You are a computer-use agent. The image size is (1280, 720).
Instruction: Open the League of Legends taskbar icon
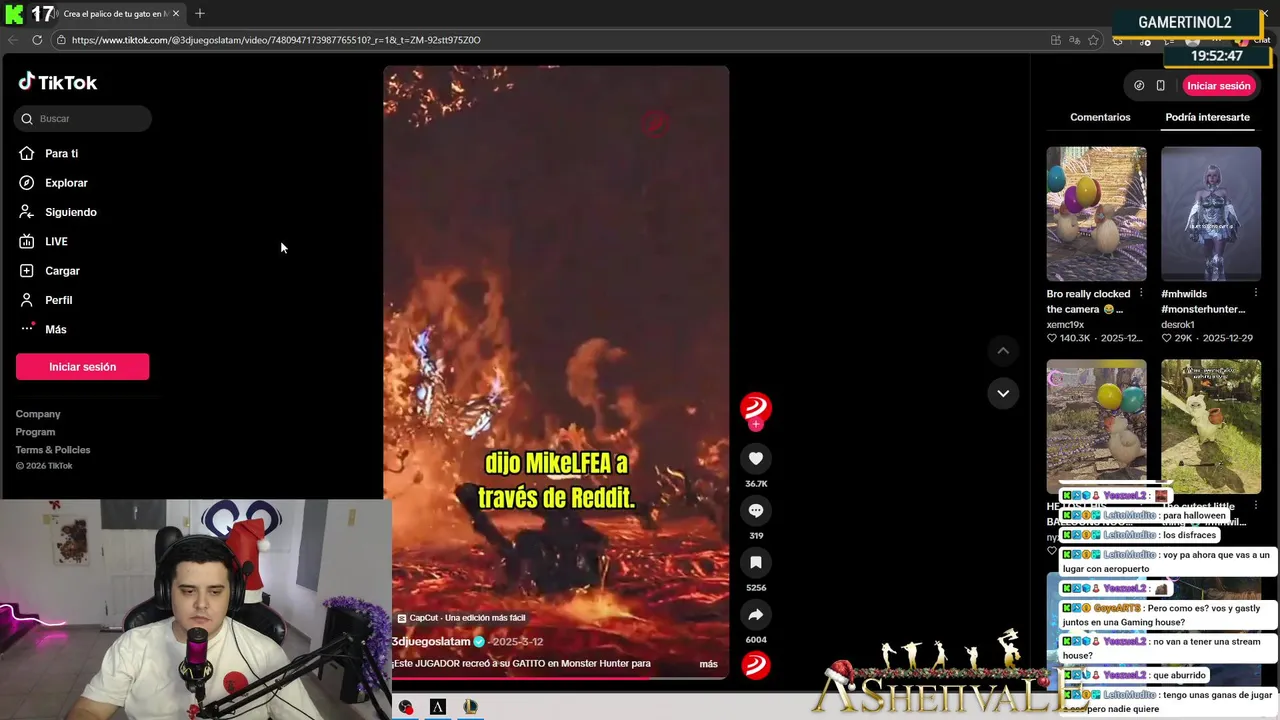[470, 707]
